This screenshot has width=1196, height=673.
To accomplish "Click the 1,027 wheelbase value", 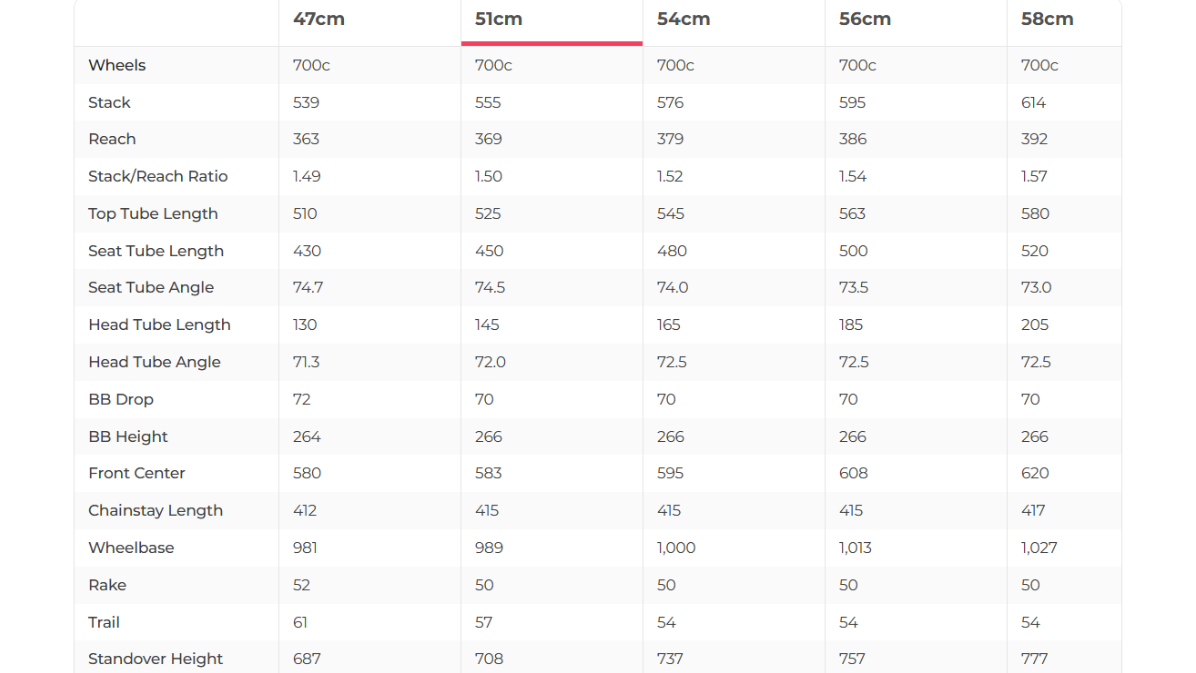I will (x=1039, y=548).
